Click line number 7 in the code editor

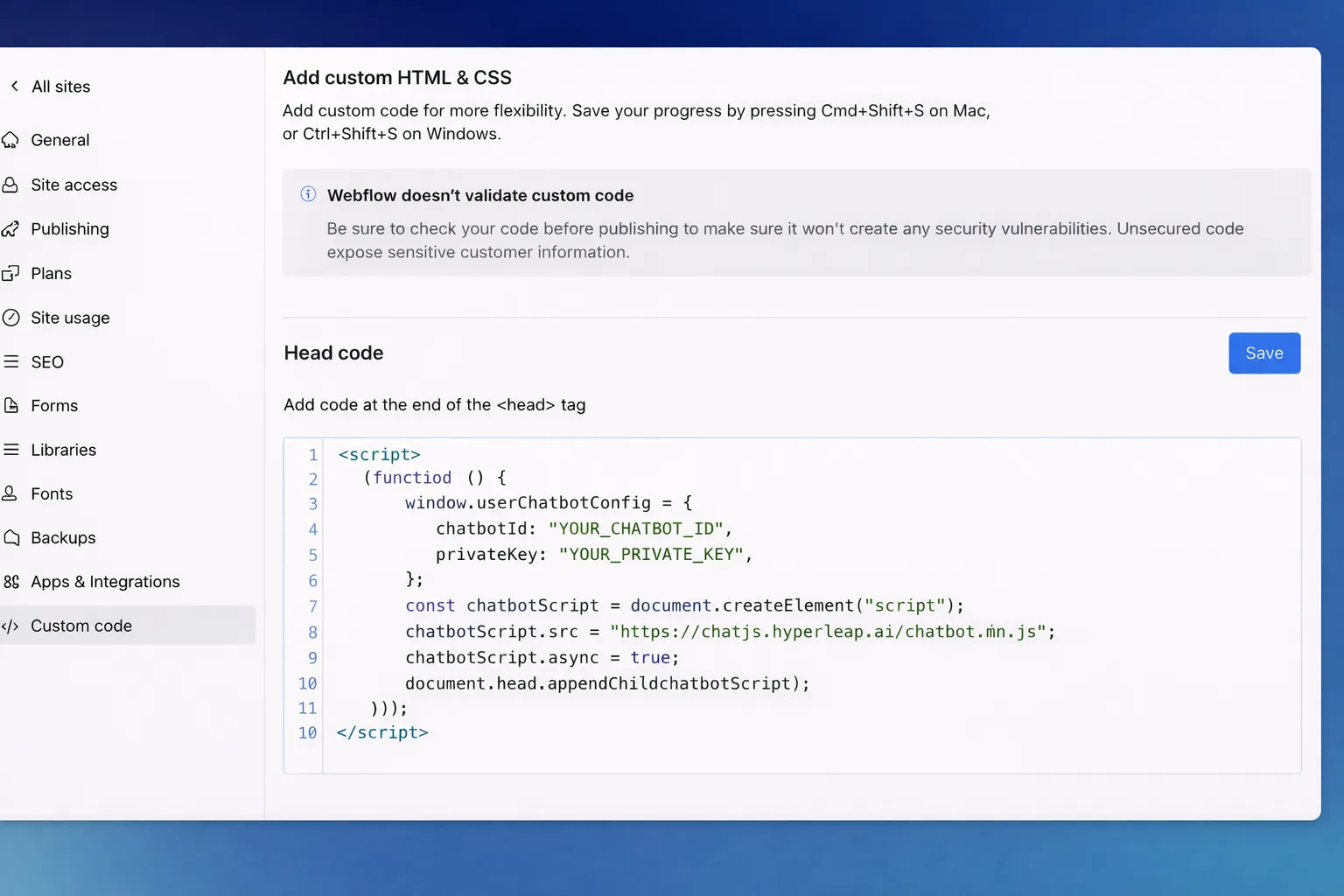point(312,605)
